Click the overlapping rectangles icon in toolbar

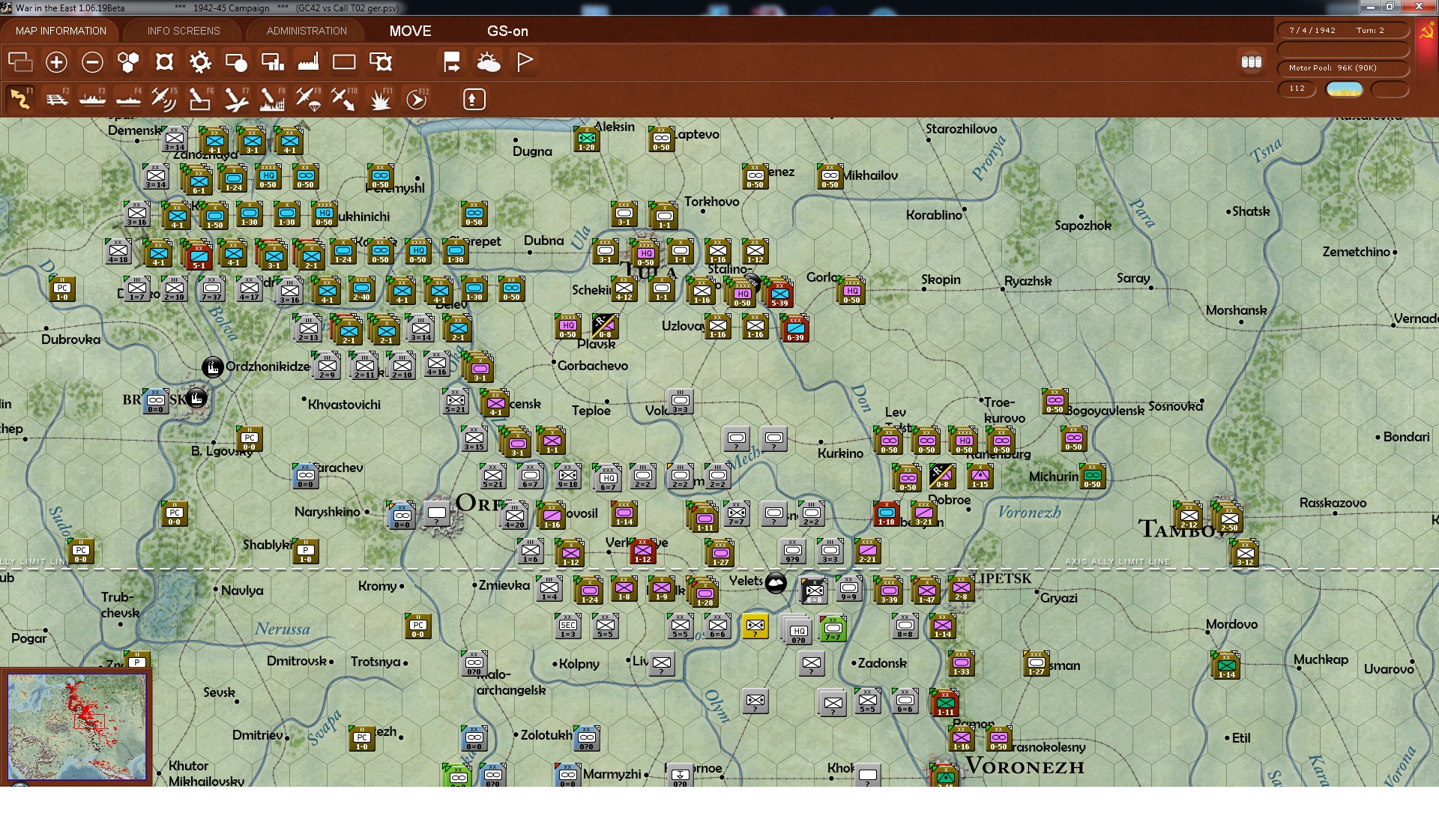20,62
